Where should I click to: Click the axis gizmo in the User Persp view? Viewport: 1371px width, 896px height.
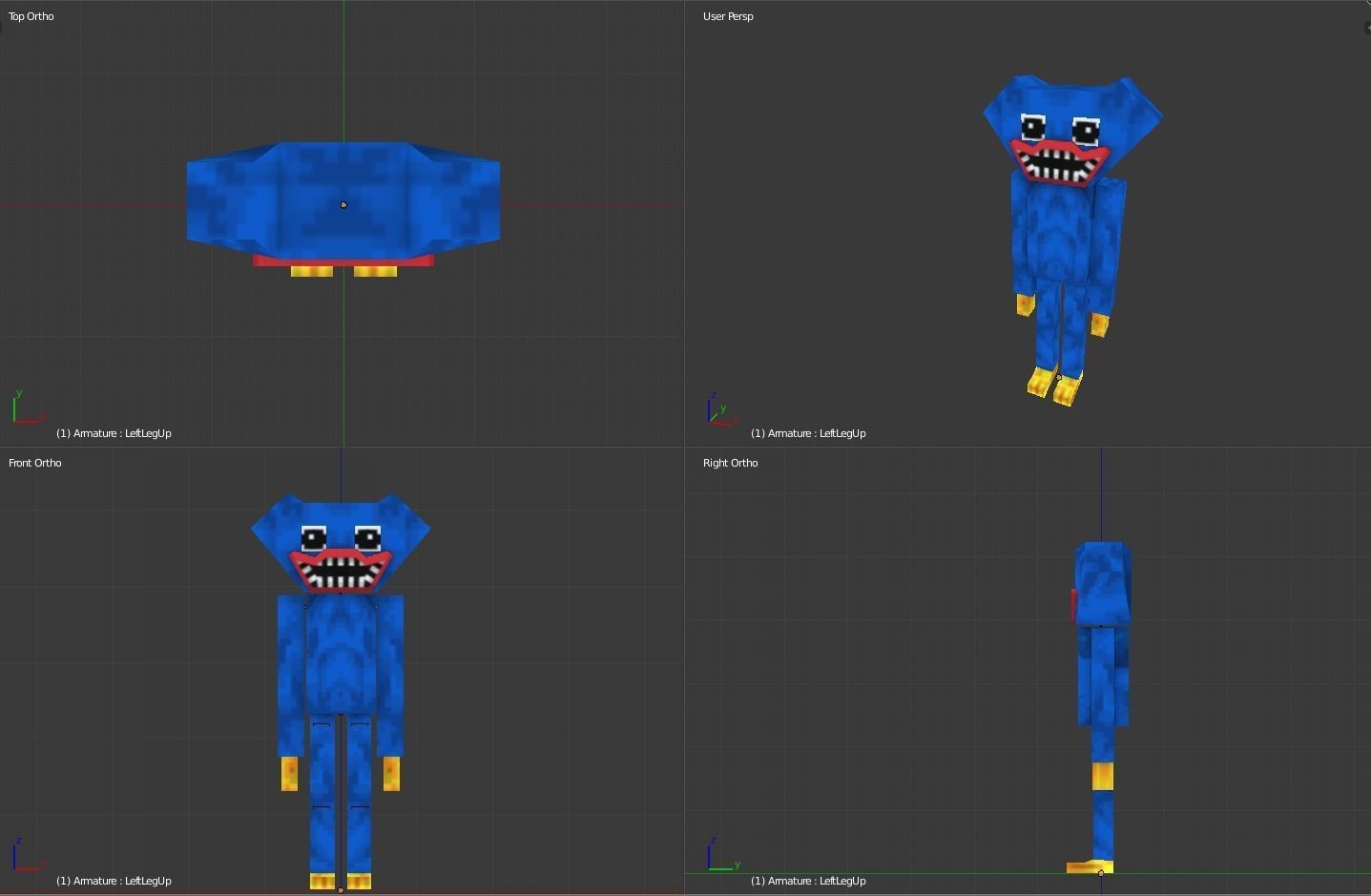pyautogui.click(x=723, y=408)
